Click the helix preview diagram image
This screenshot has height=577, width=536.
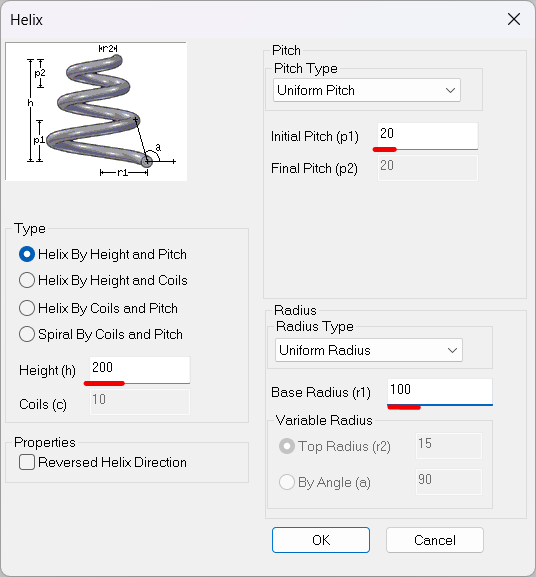point(96,111)
